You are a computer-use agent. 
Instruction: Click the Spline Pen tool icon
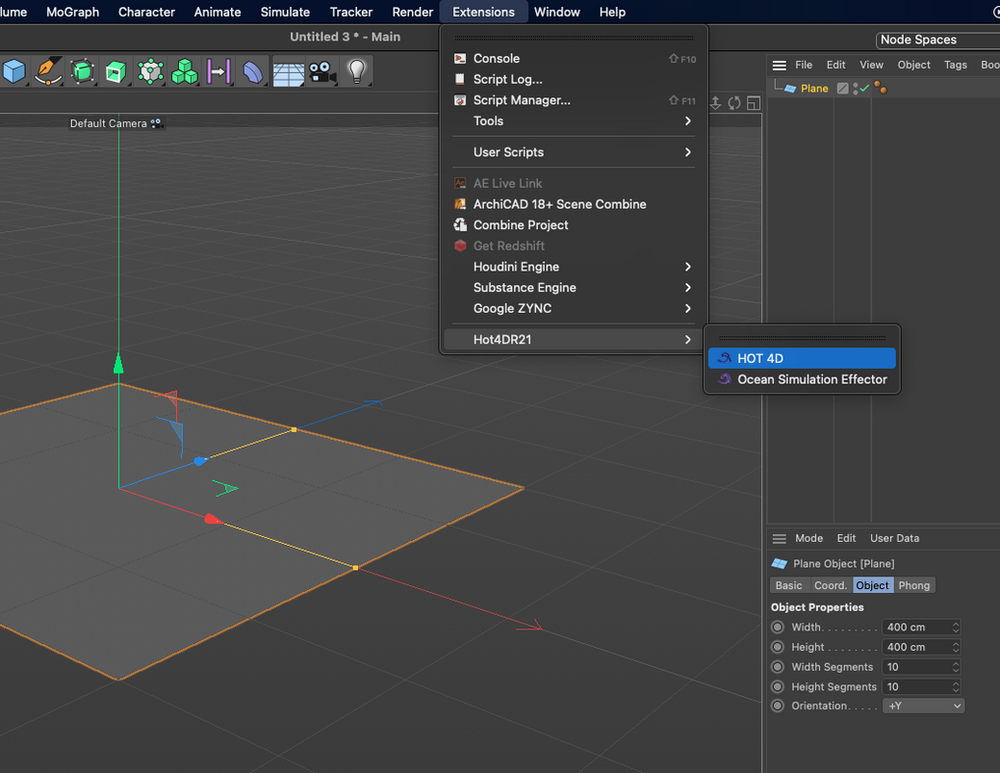[48, 71]
